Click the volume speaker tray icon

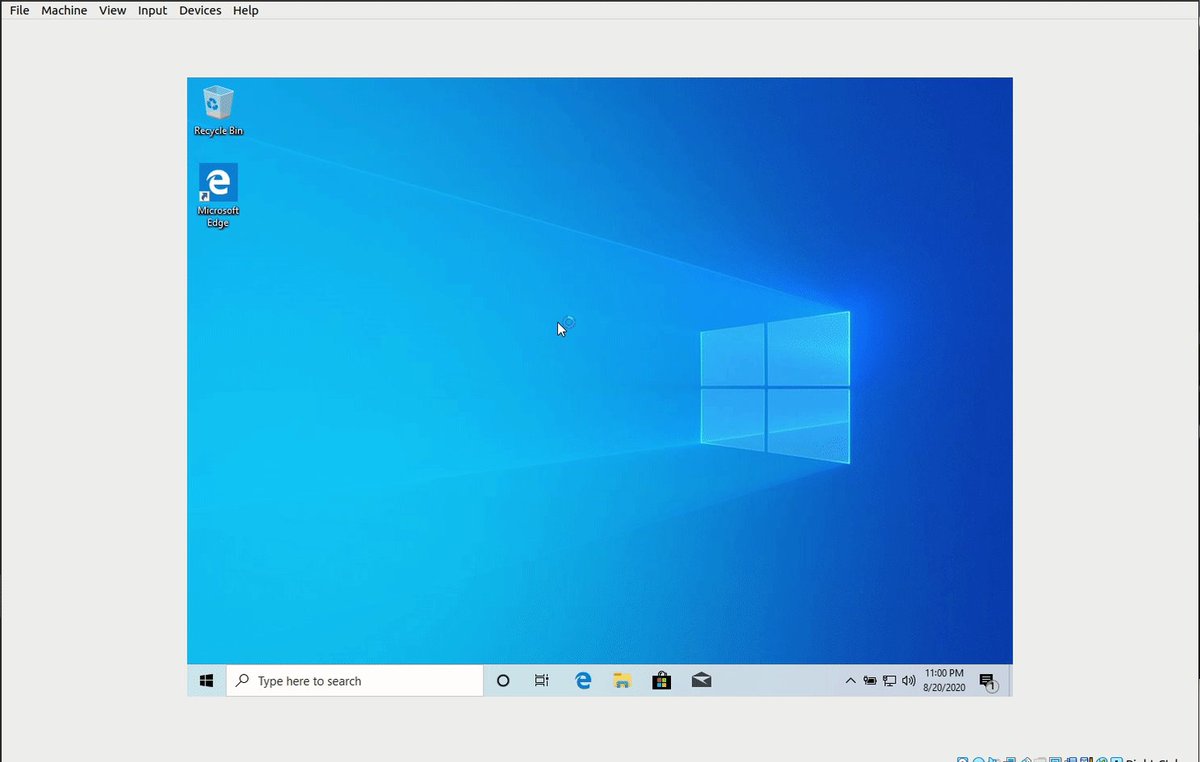pyautogui.click(x=908, y=681)
